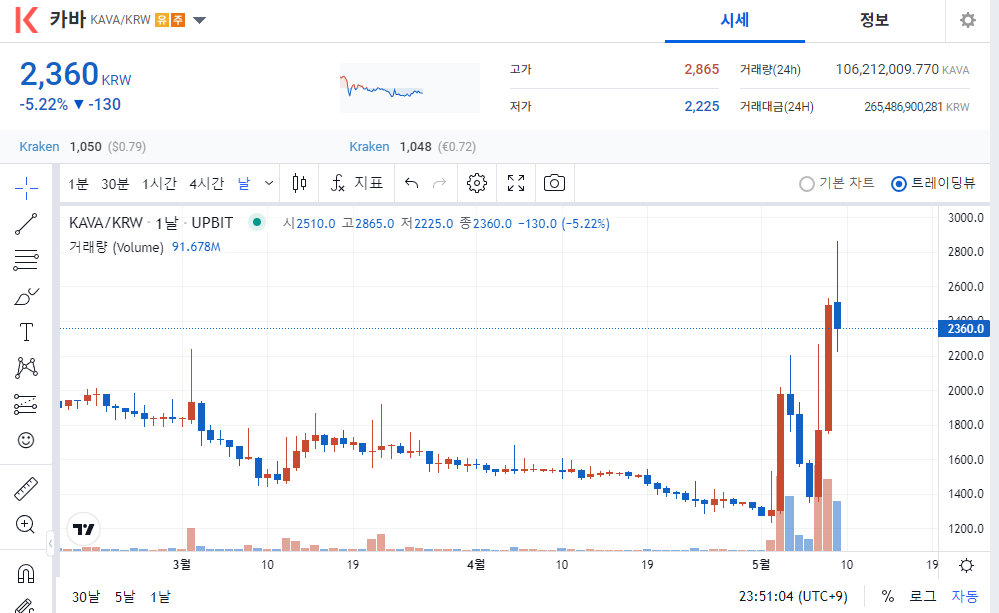Screen dimensions: 999x613
Task: Open page settings gear at top right
Action: 968,20
